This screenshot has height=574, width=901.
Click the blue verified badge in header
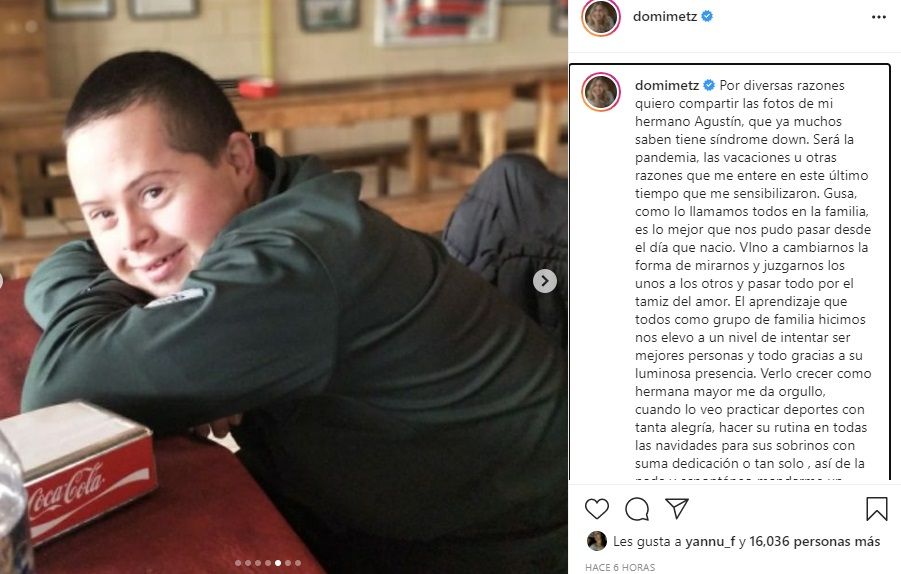707,17
